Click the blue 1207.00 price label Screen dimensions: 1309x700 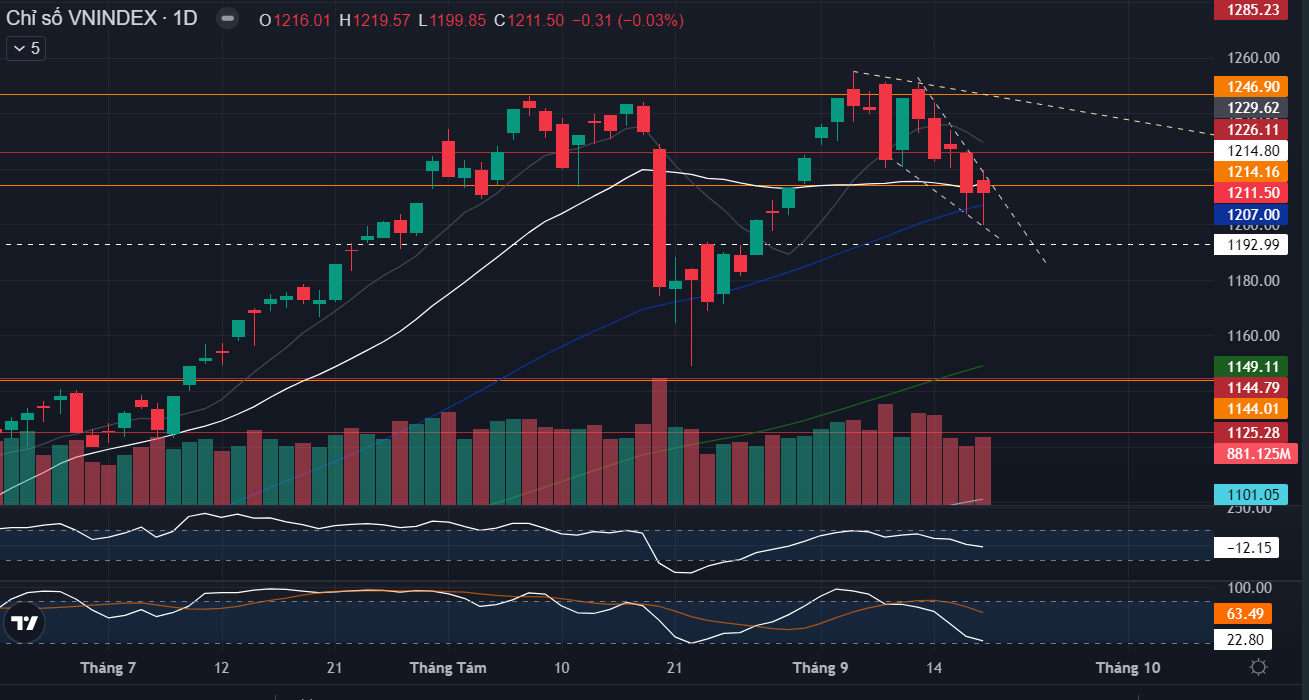(1250, 214)
